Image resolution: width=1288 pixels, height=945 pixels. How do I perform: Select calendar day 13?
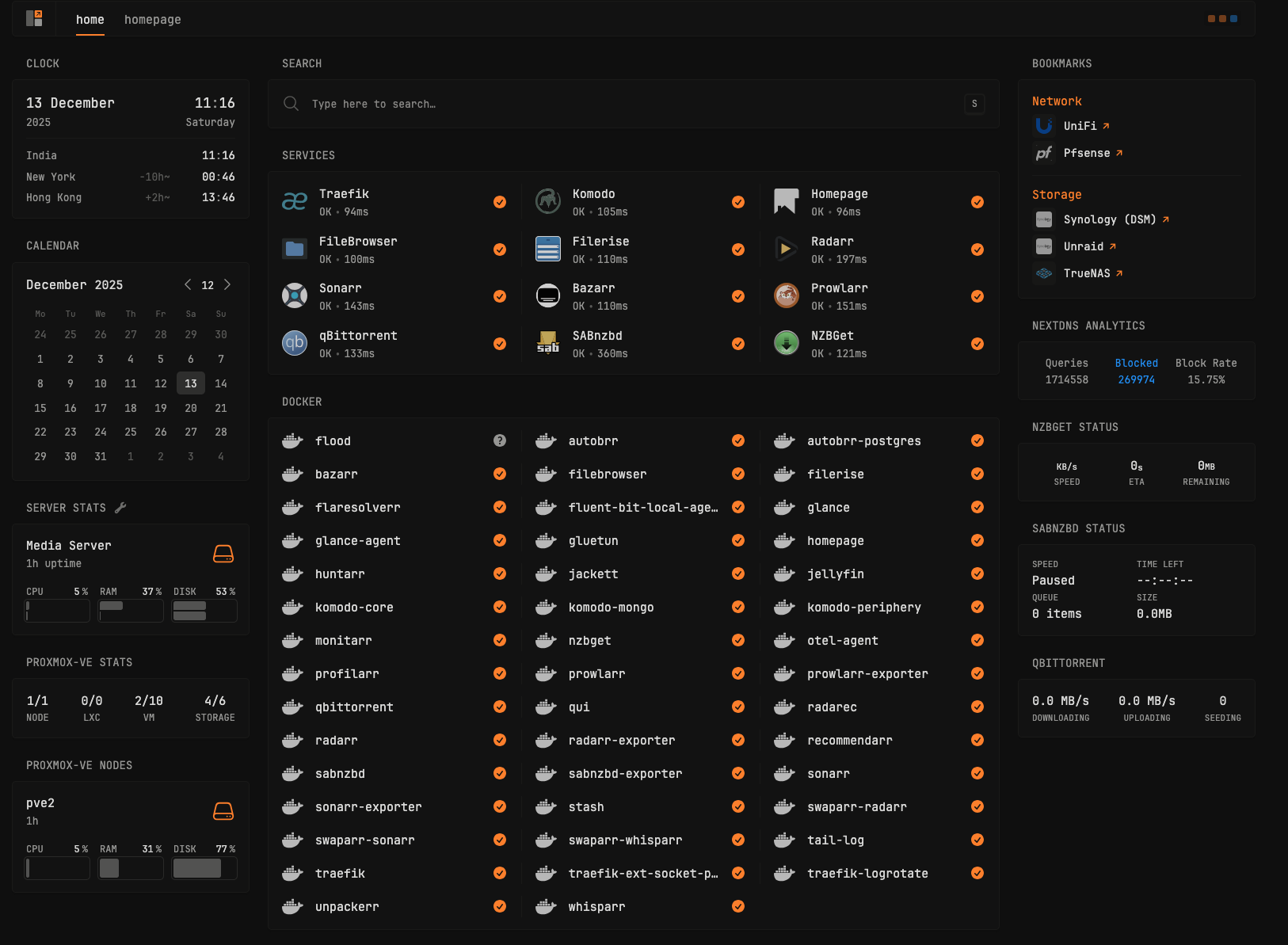click(x=191, y=383)
